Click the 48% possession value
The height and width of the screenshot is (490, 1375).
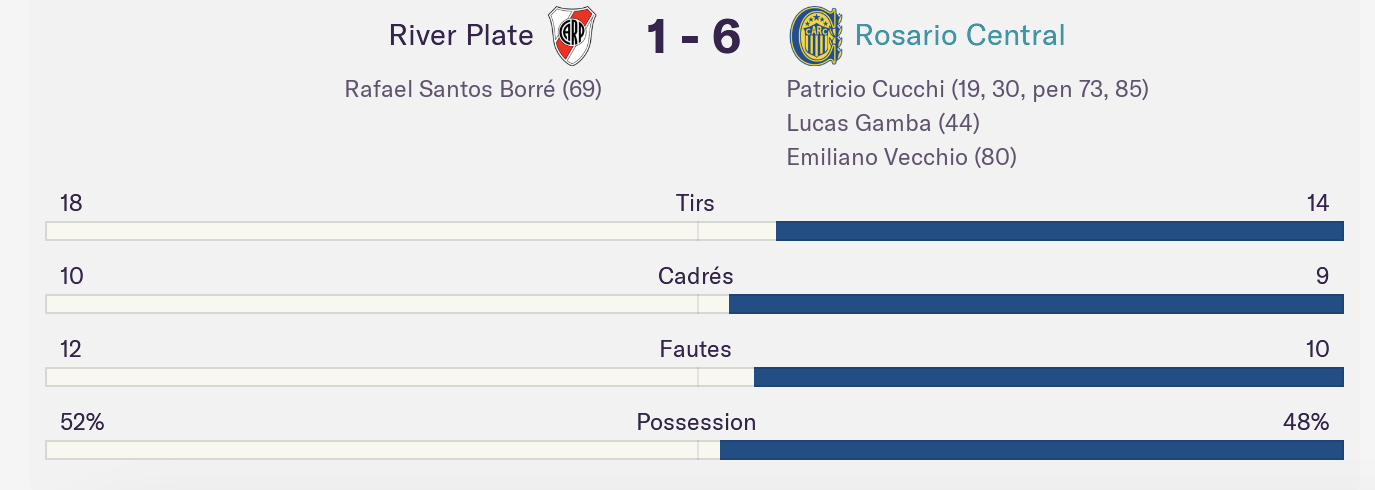tap(1306, 422)
